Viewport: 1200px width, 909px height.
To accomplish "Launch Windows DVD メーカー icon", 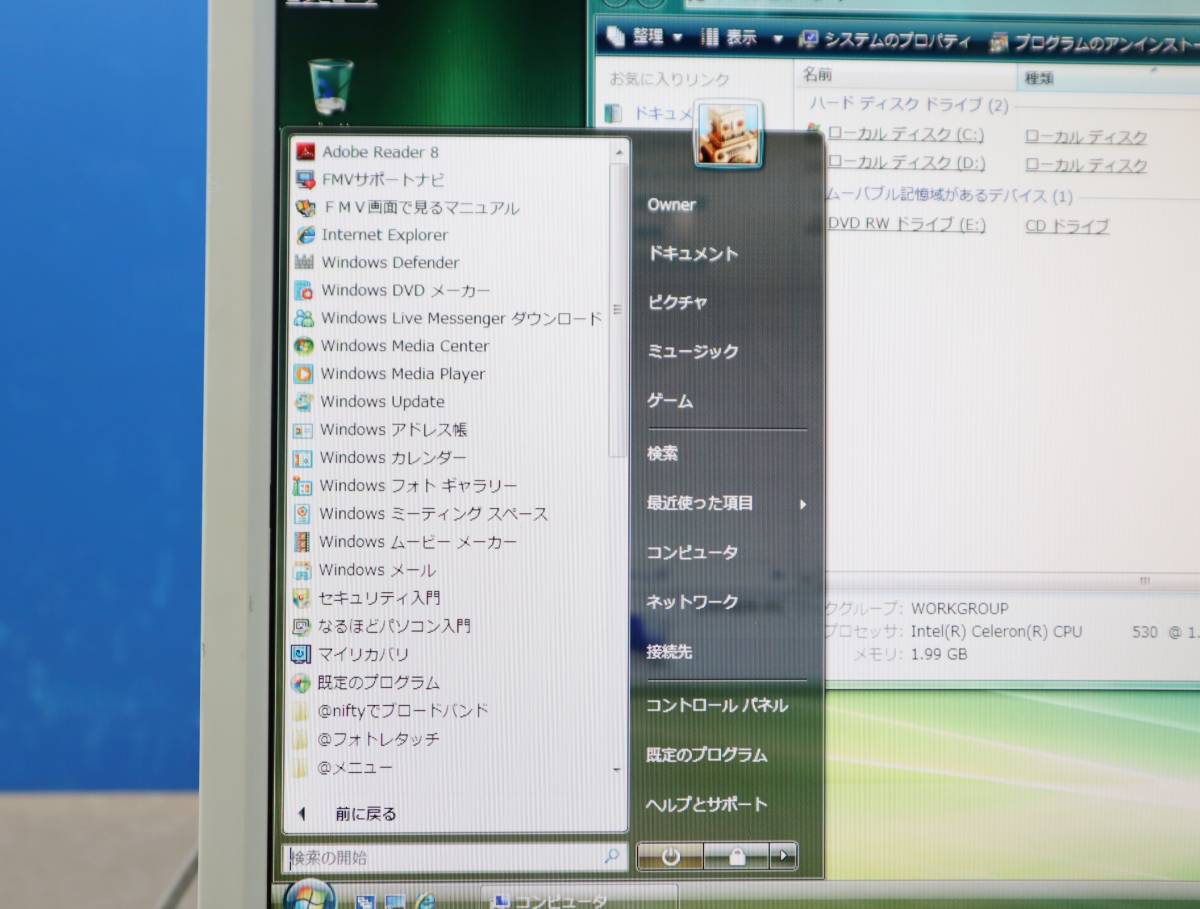I will tap(305, 291).
